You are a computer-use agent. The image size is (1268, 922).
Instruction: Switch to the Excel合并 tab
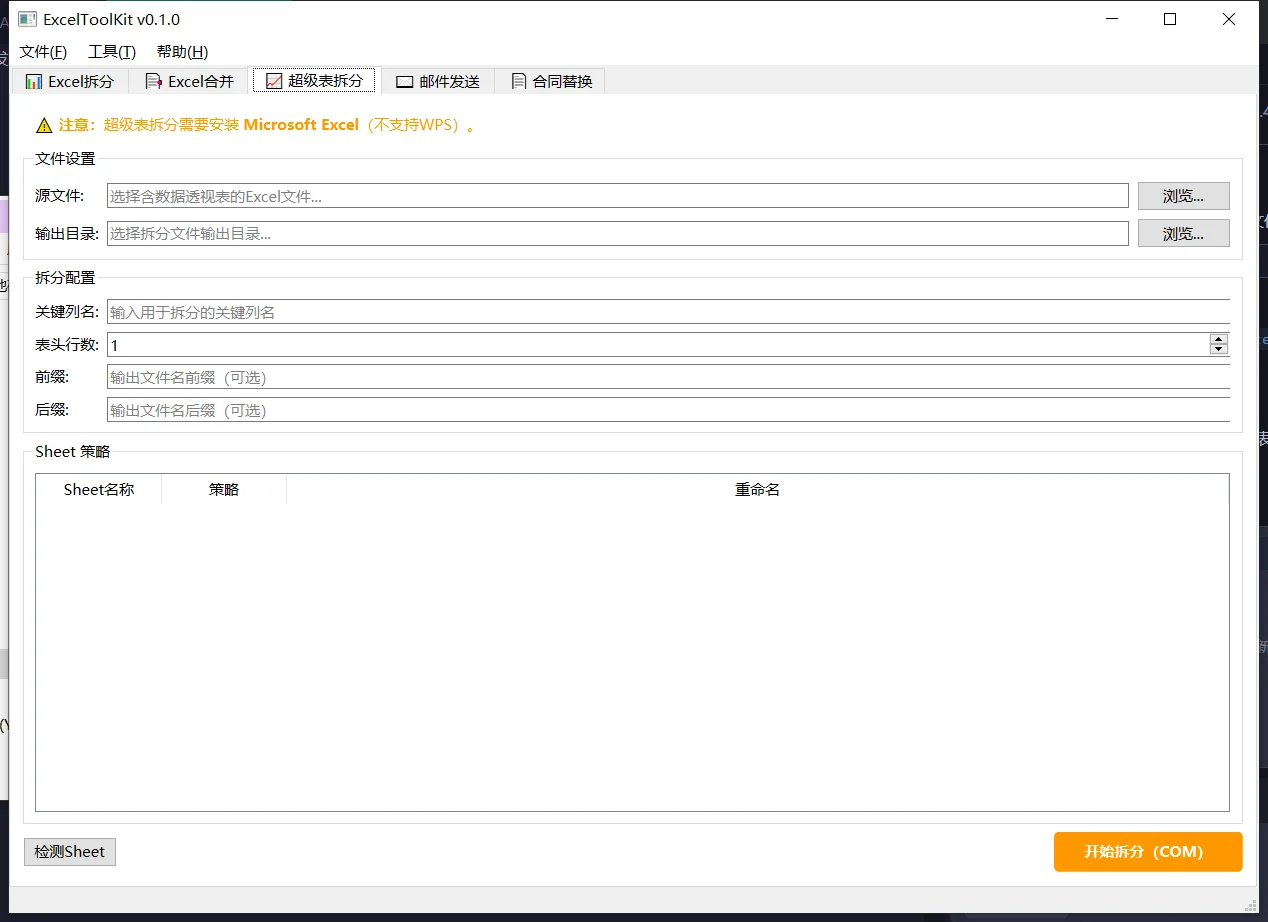point(190,81)
